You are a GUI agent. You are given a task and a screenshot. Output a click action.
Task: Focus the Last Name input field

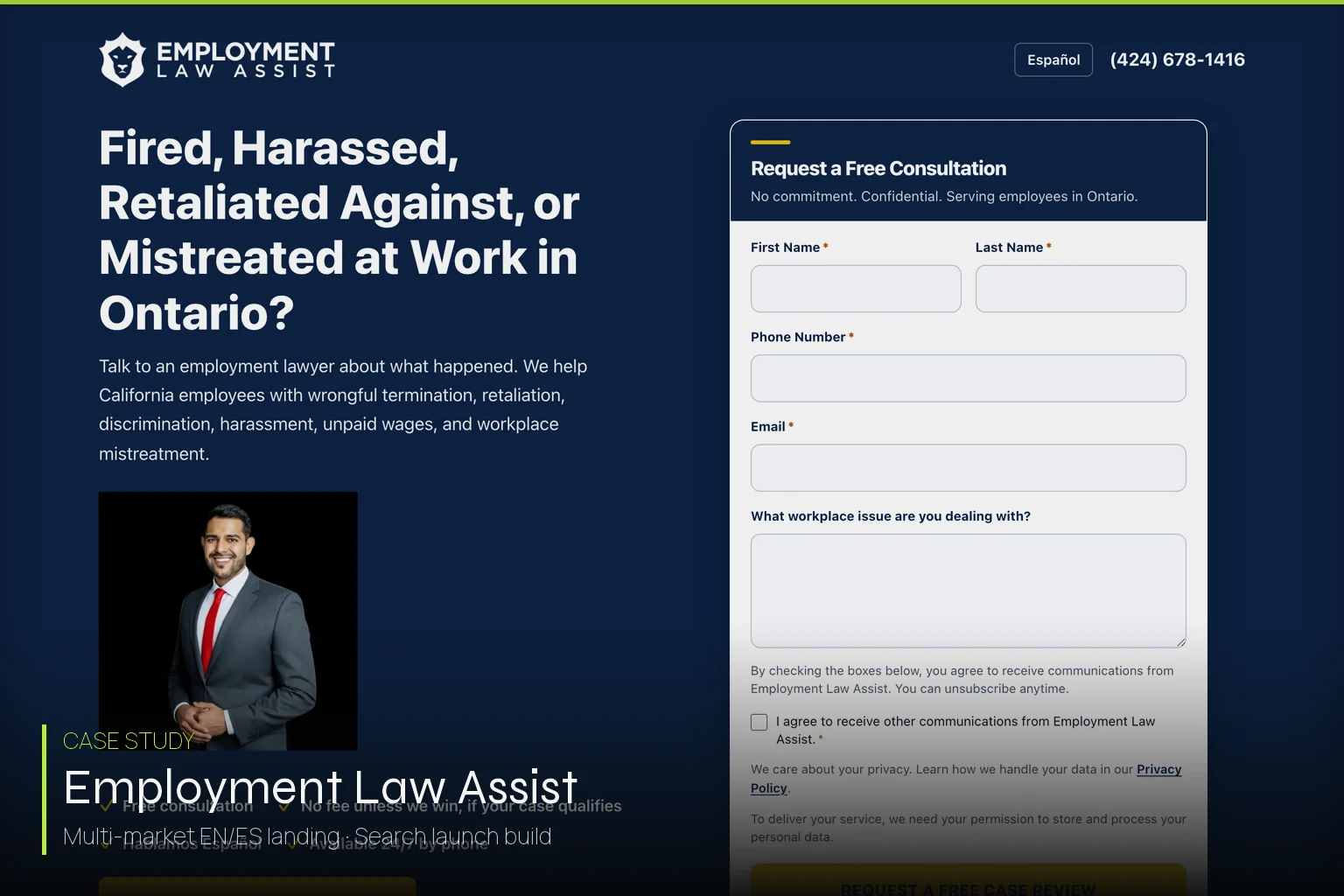[x=1081, y=289]
